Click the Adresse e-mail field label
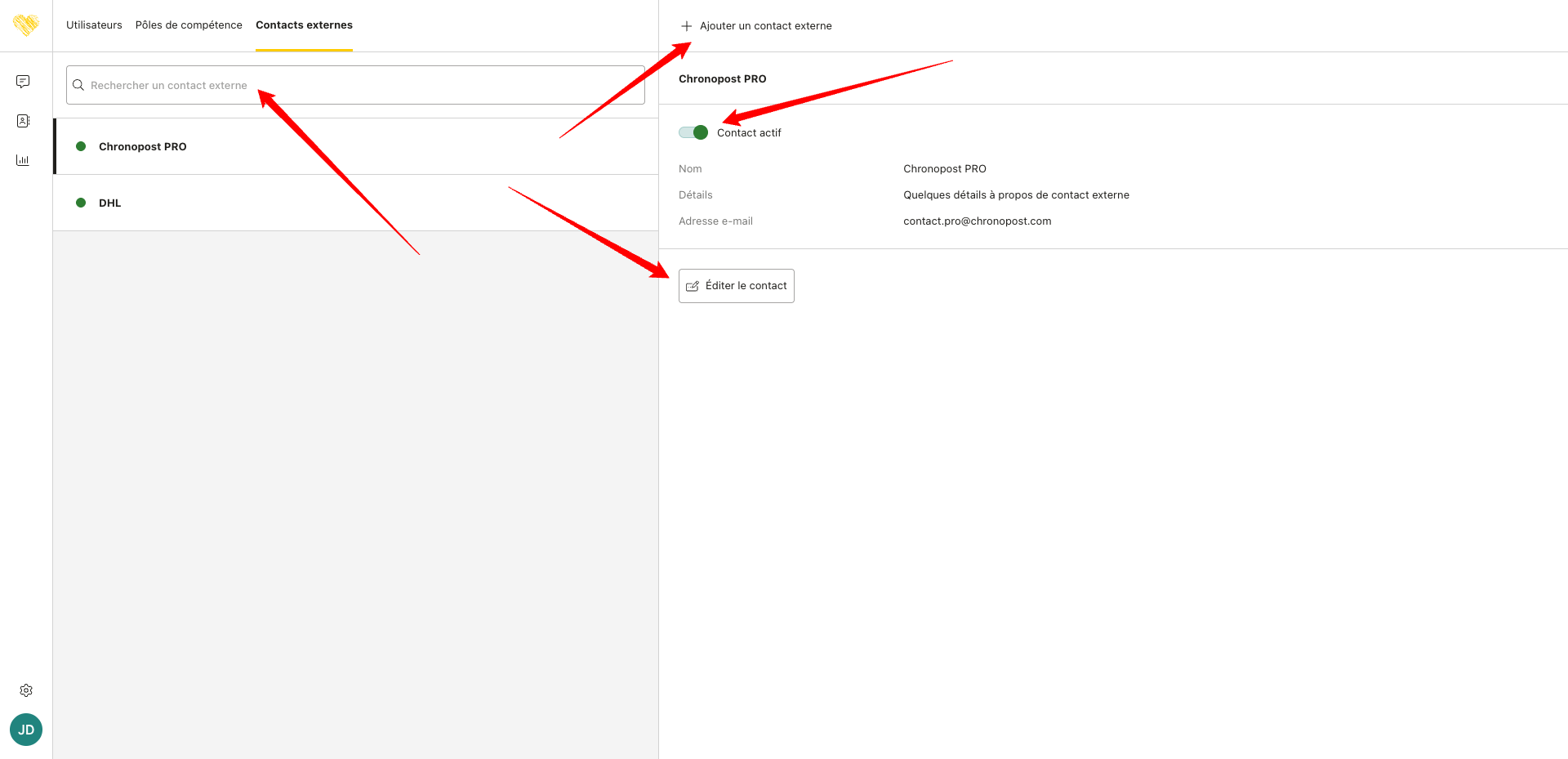Image resolution: width=1568 pixels, height=759 pixels. point(716,221)
